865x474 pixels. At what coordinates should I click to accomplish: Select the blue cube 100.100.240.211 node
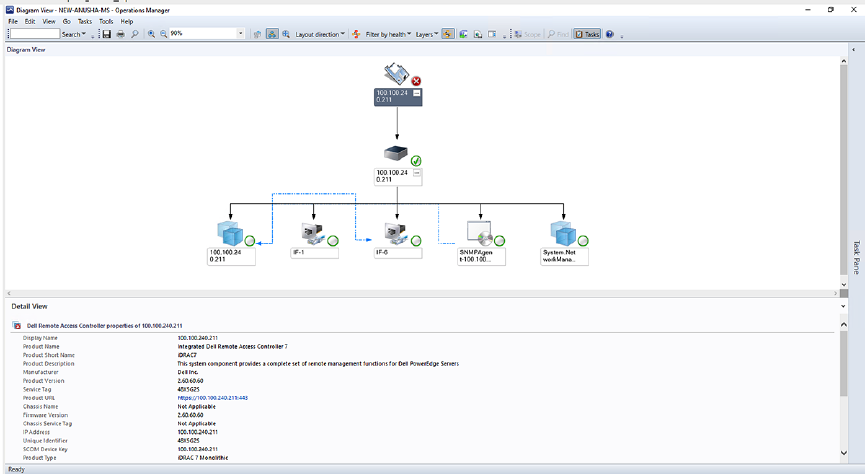(x=230, y=233)
